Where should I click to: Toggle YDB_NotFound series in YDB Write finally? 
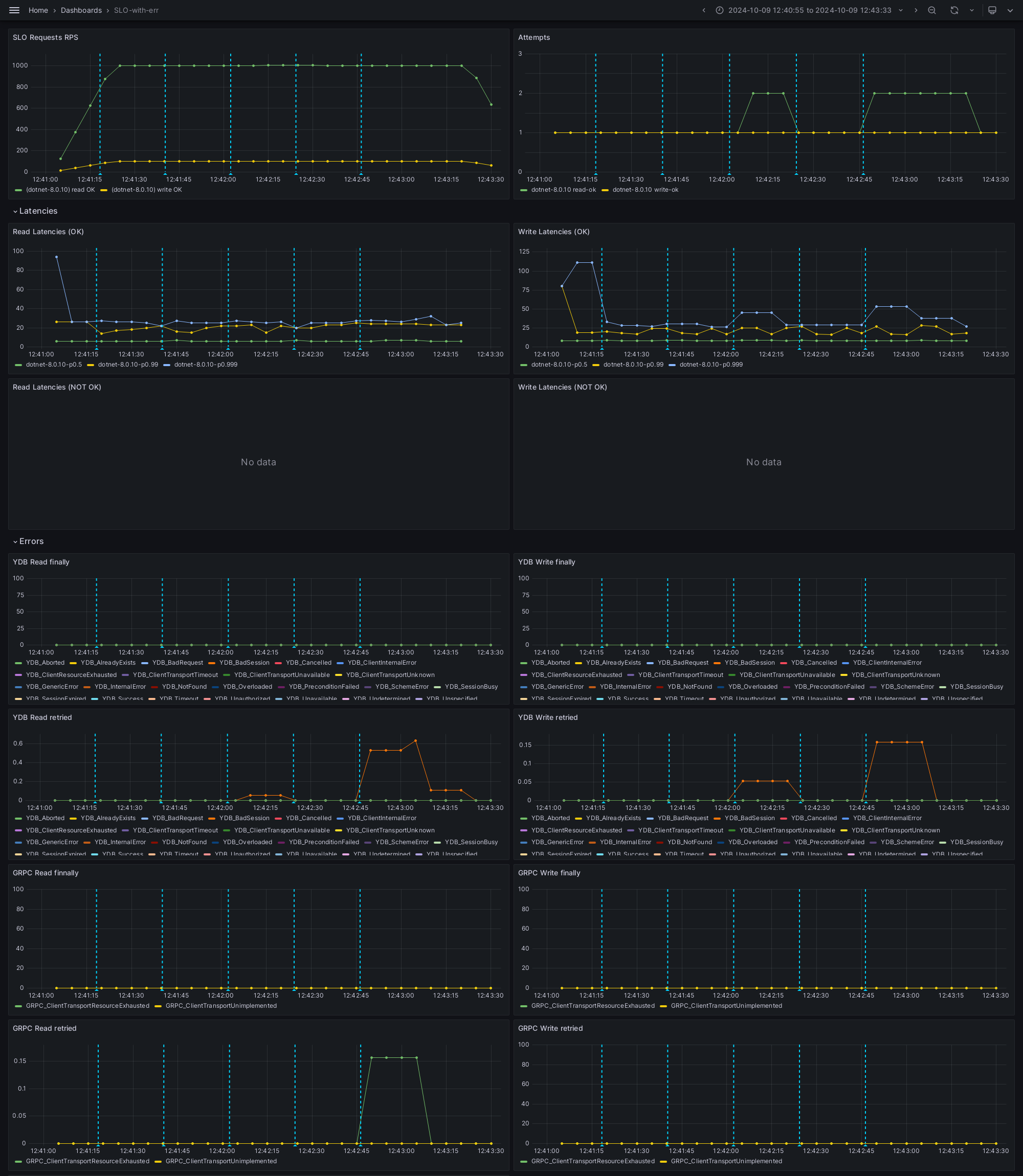pyautogui.click(x=690, y=687)
